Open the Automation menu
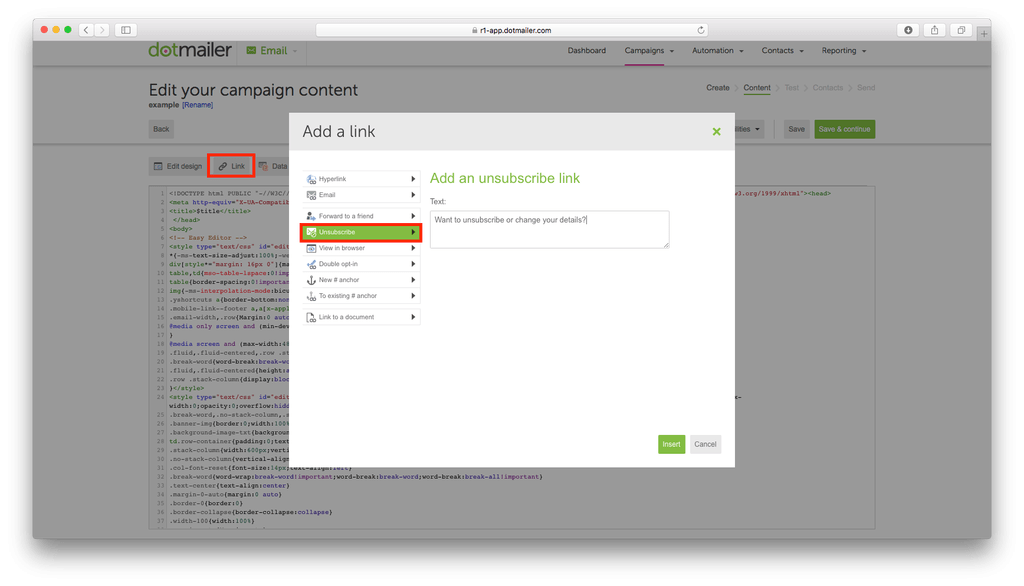1024x586 pixels. point(718,50)
